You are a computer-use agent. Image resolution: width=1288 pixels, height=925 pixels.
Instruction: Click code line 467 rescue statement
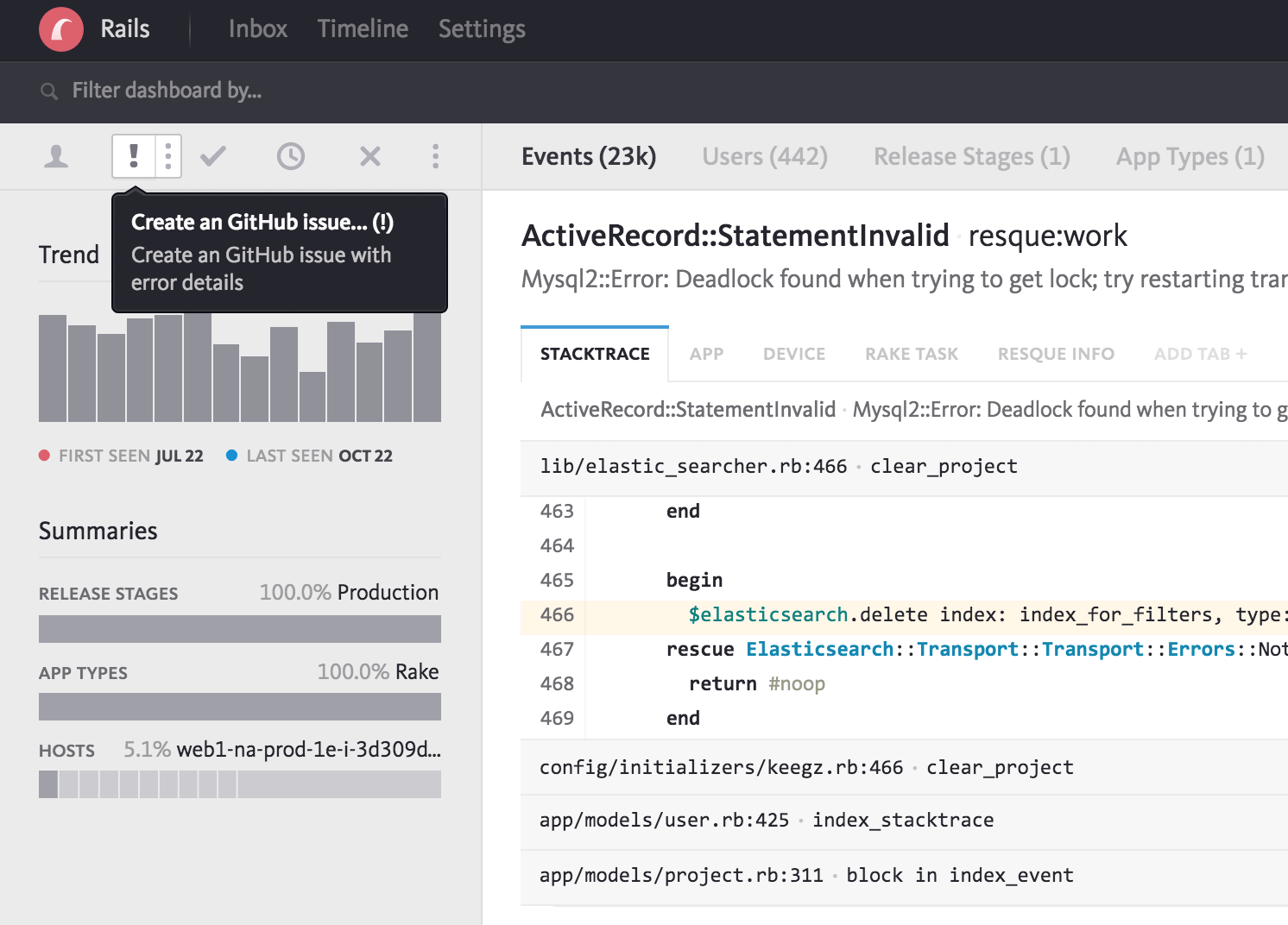pyautogui.click(x=904, y=650)
